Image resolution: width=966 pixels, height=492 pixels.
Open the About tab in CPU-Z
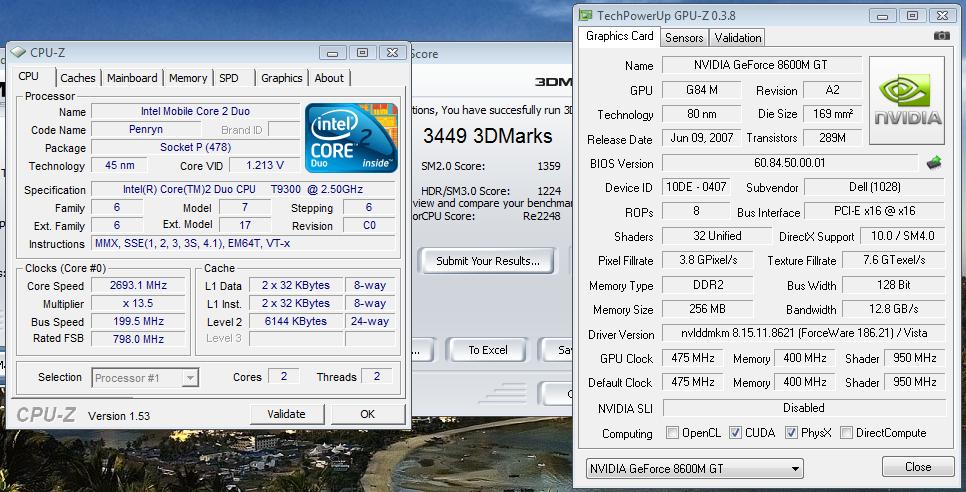coord(329,78)
